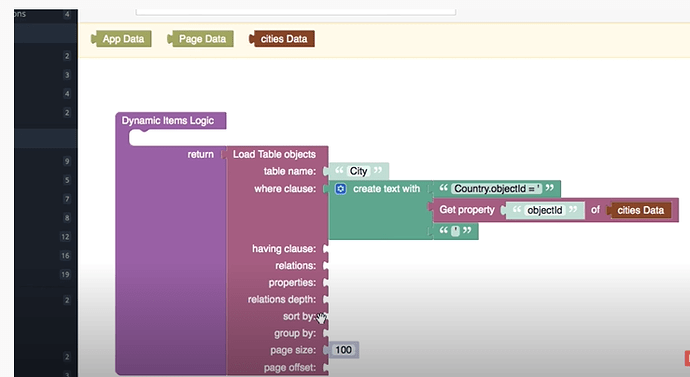Click the page offset: label
Screen dimensions: 690x377
[x=290, y=367]
